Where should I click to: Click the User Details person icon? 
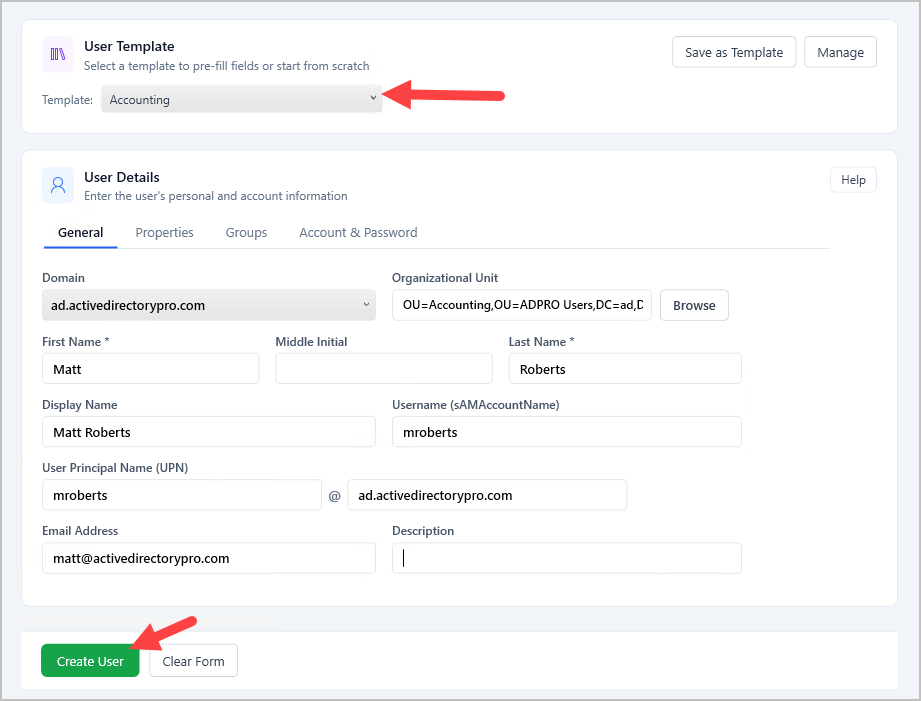point(57,185)
